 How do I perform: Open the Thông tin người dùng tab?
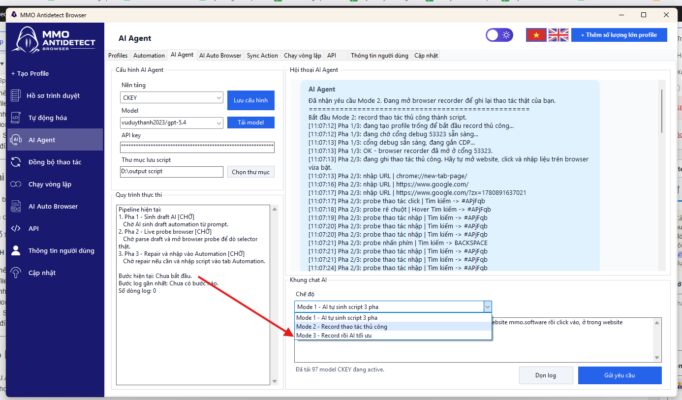click(379, 55)
